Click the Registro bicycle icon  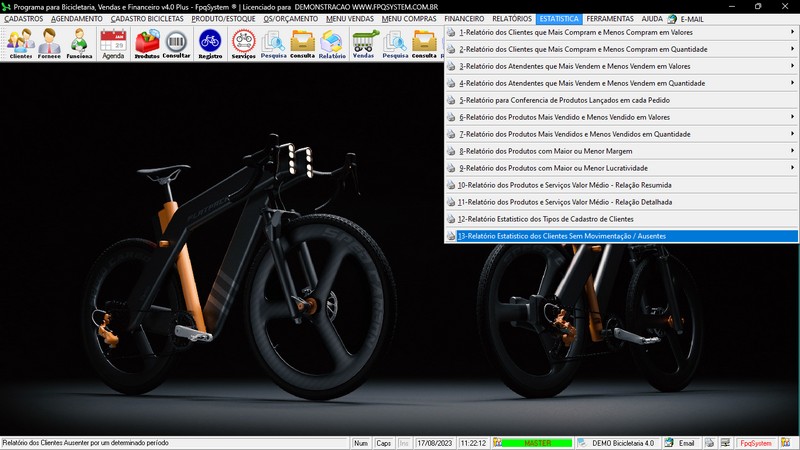[210, 44]
